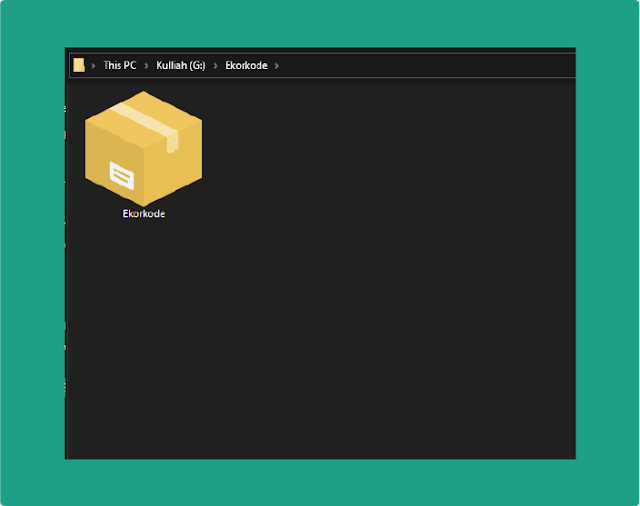Select the Ekorkode file name label
This screenshot has height=506, width=640.
click(144, 213)
